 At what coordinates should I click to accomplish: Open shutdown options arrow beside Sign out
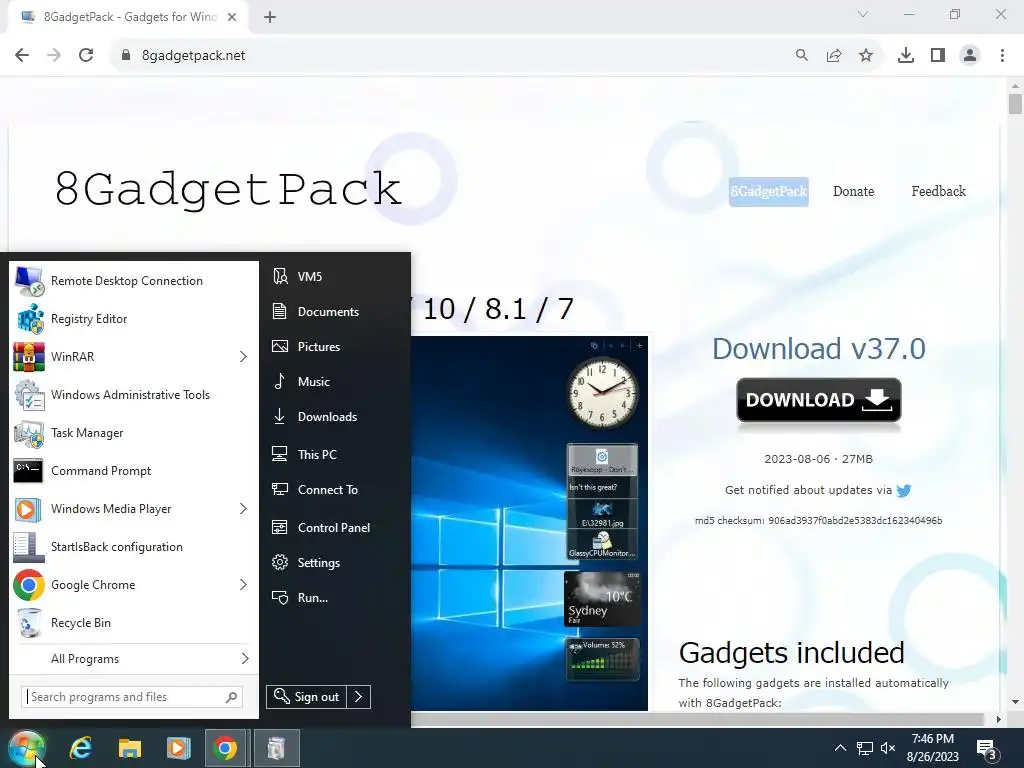pos(359,697)
